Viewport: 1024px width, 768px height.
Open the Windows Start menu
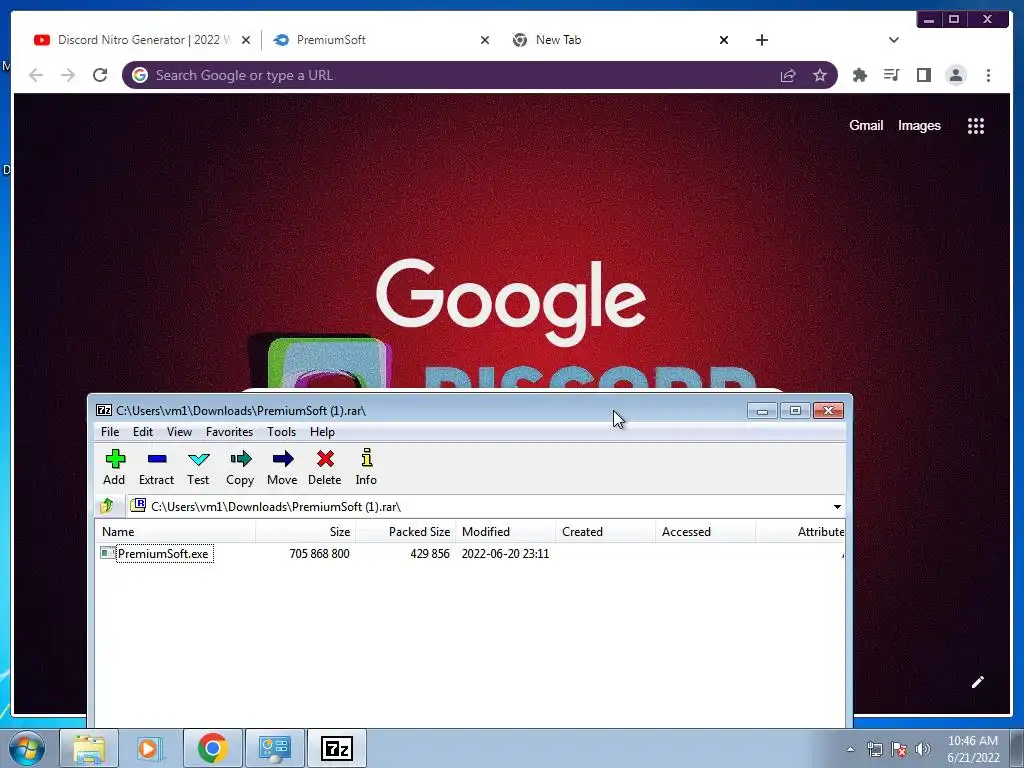pos(27,748)
